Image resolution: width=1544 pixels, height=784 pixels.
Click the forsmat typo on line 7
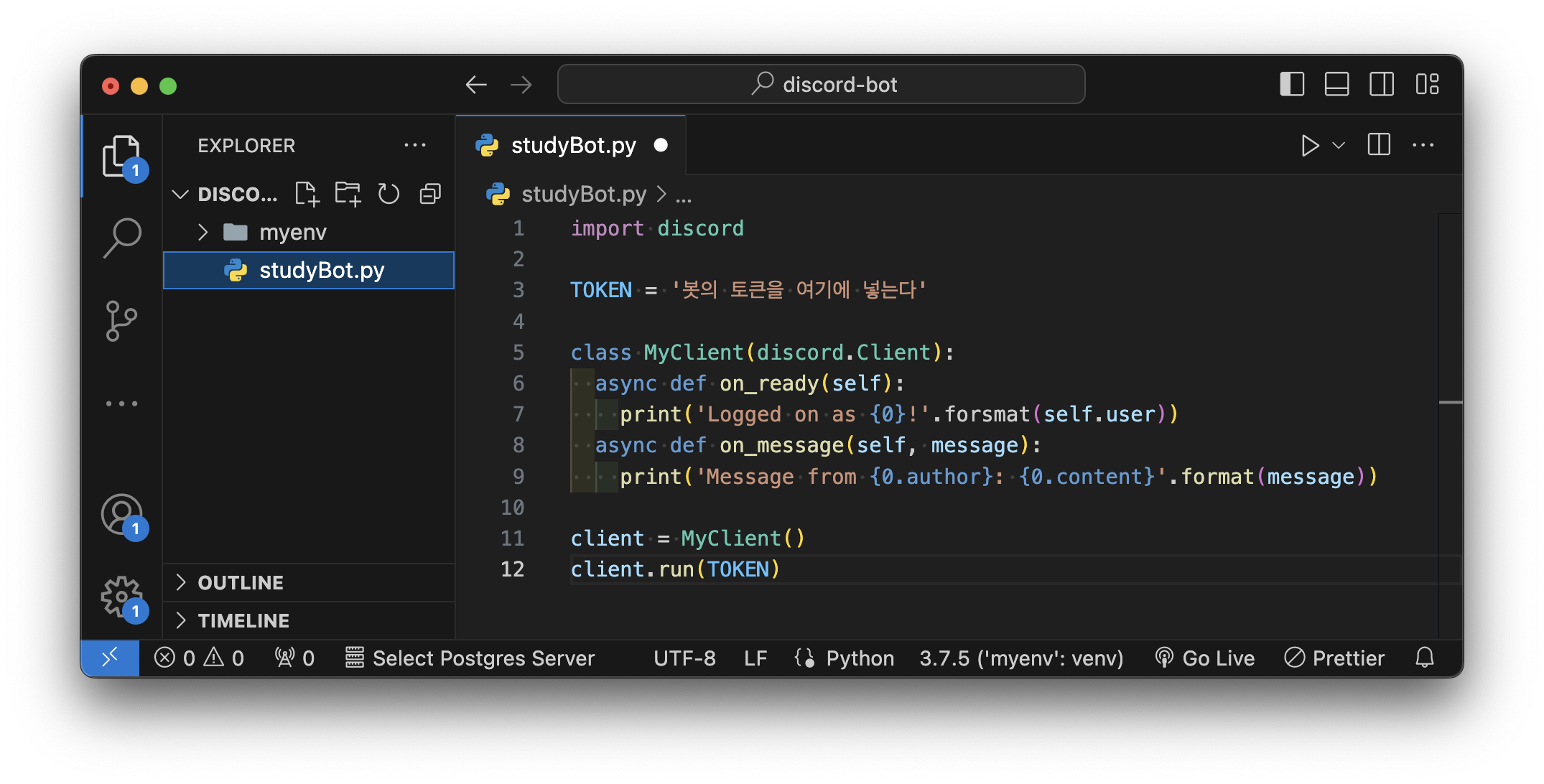(987, 414)
